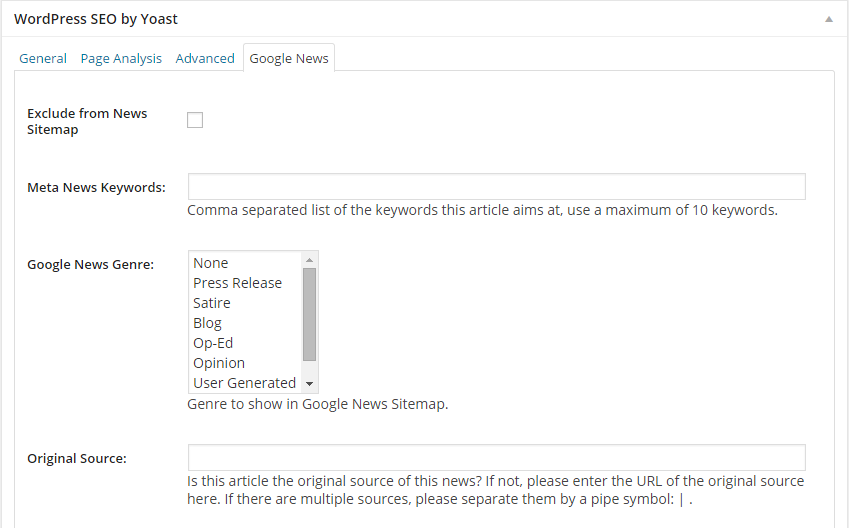The image size is (849, 528).
Task: Pick Satire from the genre list
Action: tap(212, 303)
